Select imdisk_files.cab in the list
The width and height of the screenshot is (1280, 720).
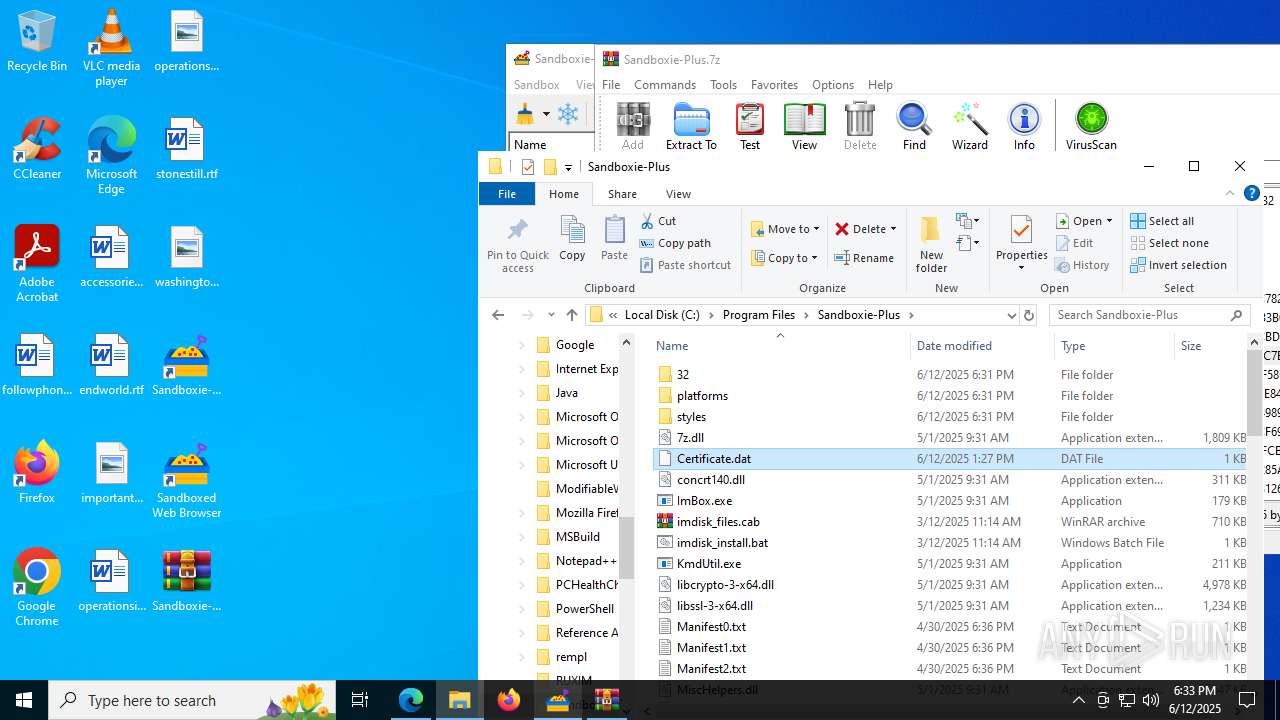[718, 522]
